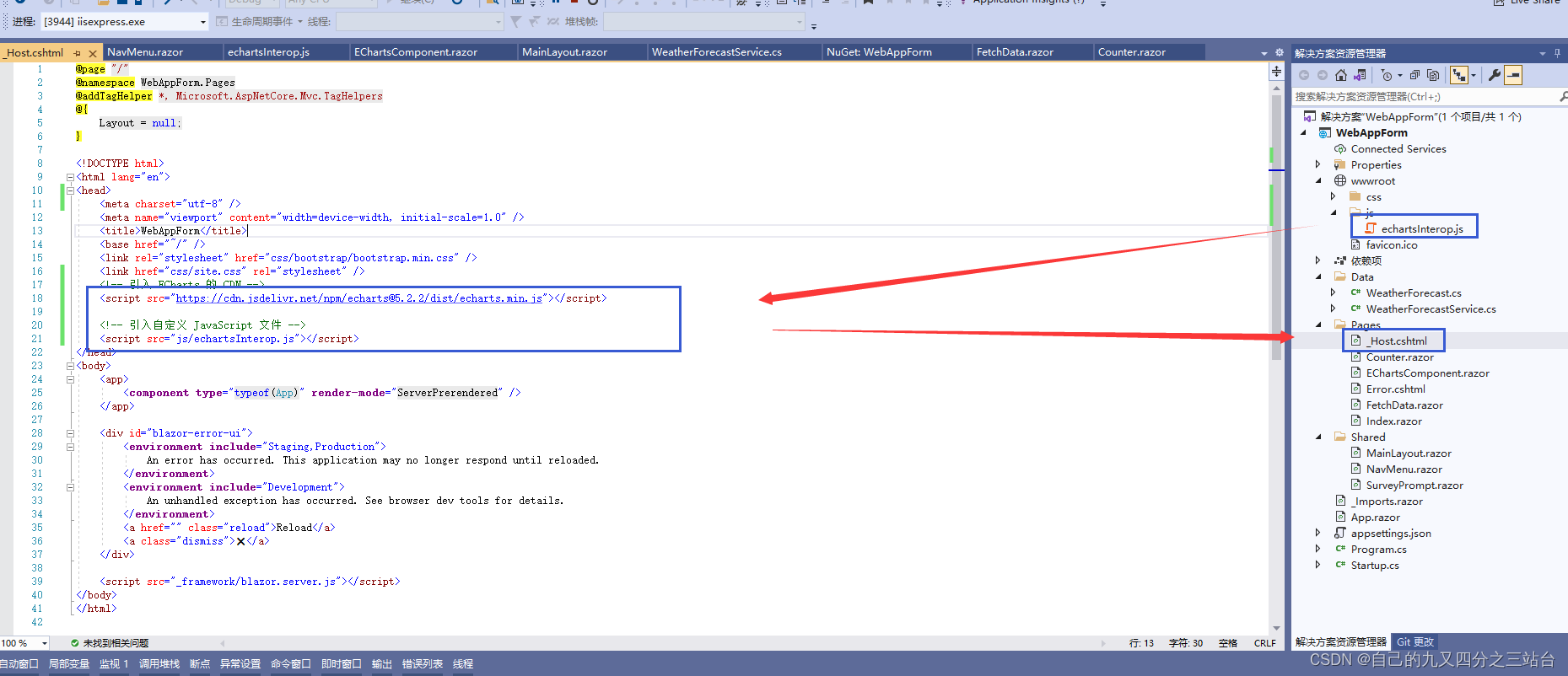Click the vertical scrollbar down arrow
1568x676 pixels.
pos(1276,628)
